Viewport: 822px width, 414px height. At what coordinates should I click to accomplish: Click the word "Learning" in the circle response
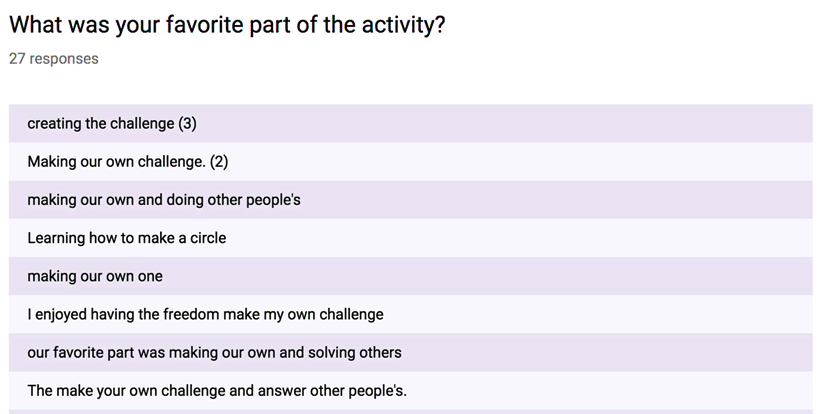click(58, 238)
